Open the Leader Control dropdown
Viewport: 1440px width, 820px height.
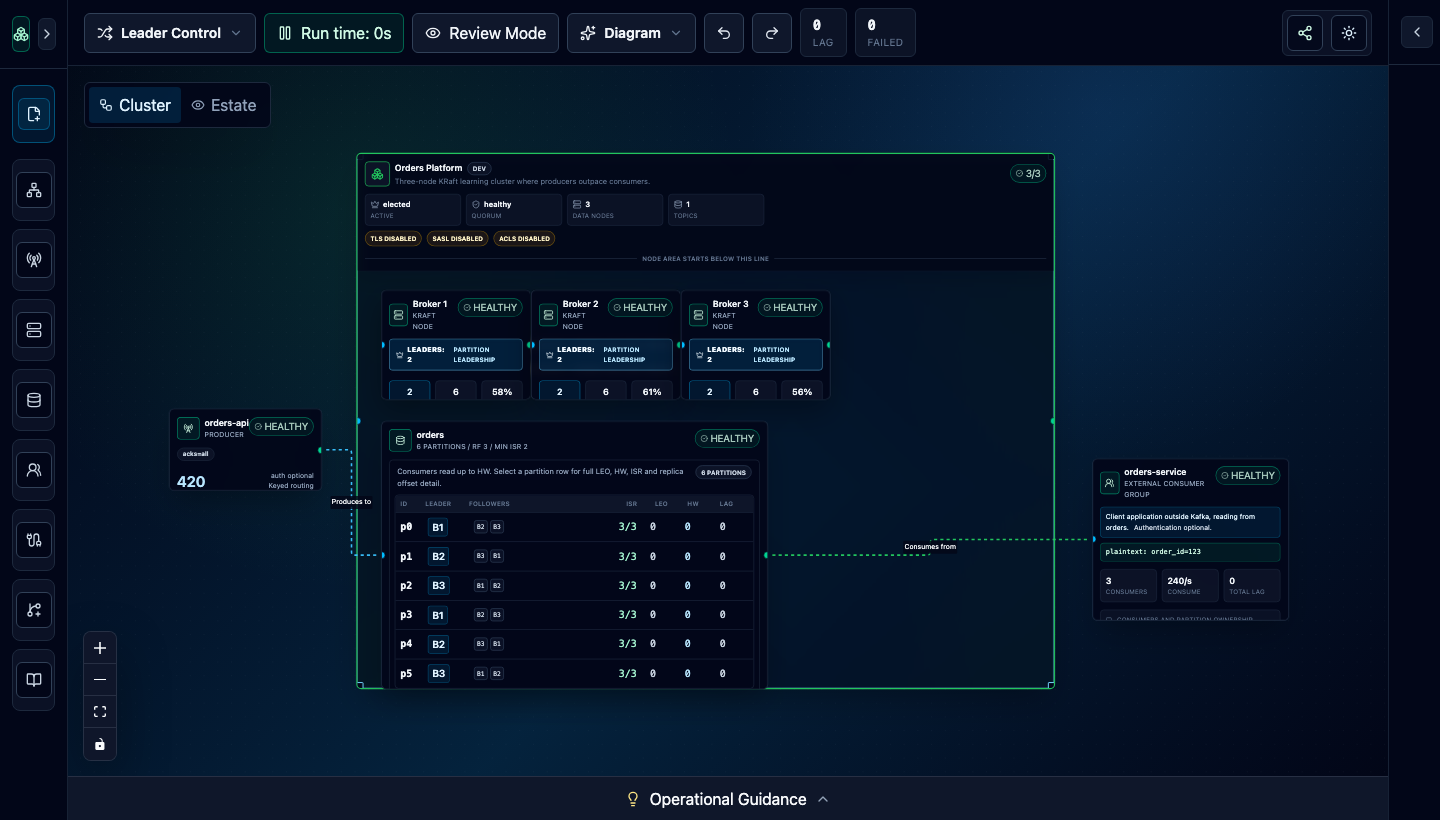[170, 33]
